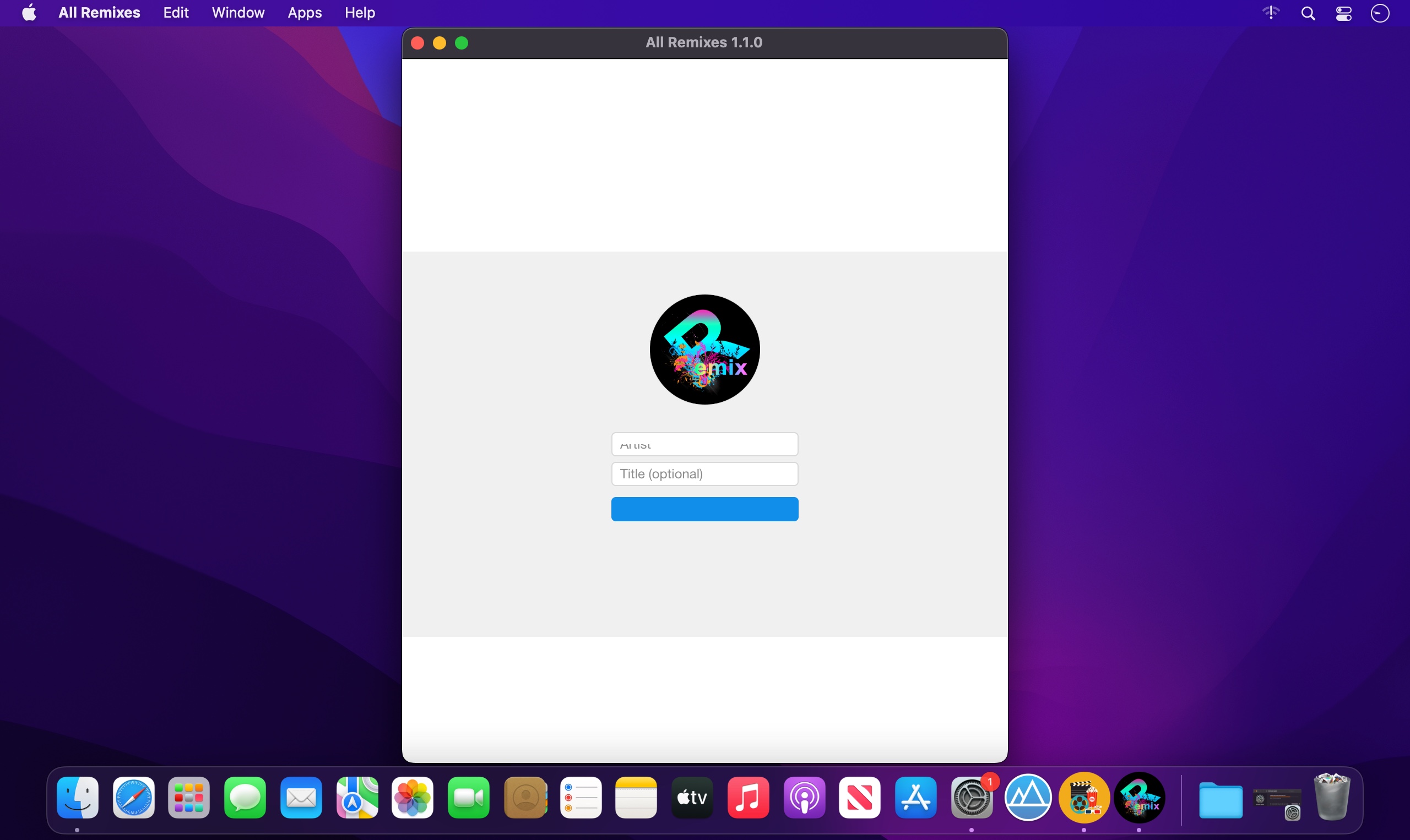Launch the Podcasts app from the dock
This screenshot has width=1410, height=840.
[804, 798]
